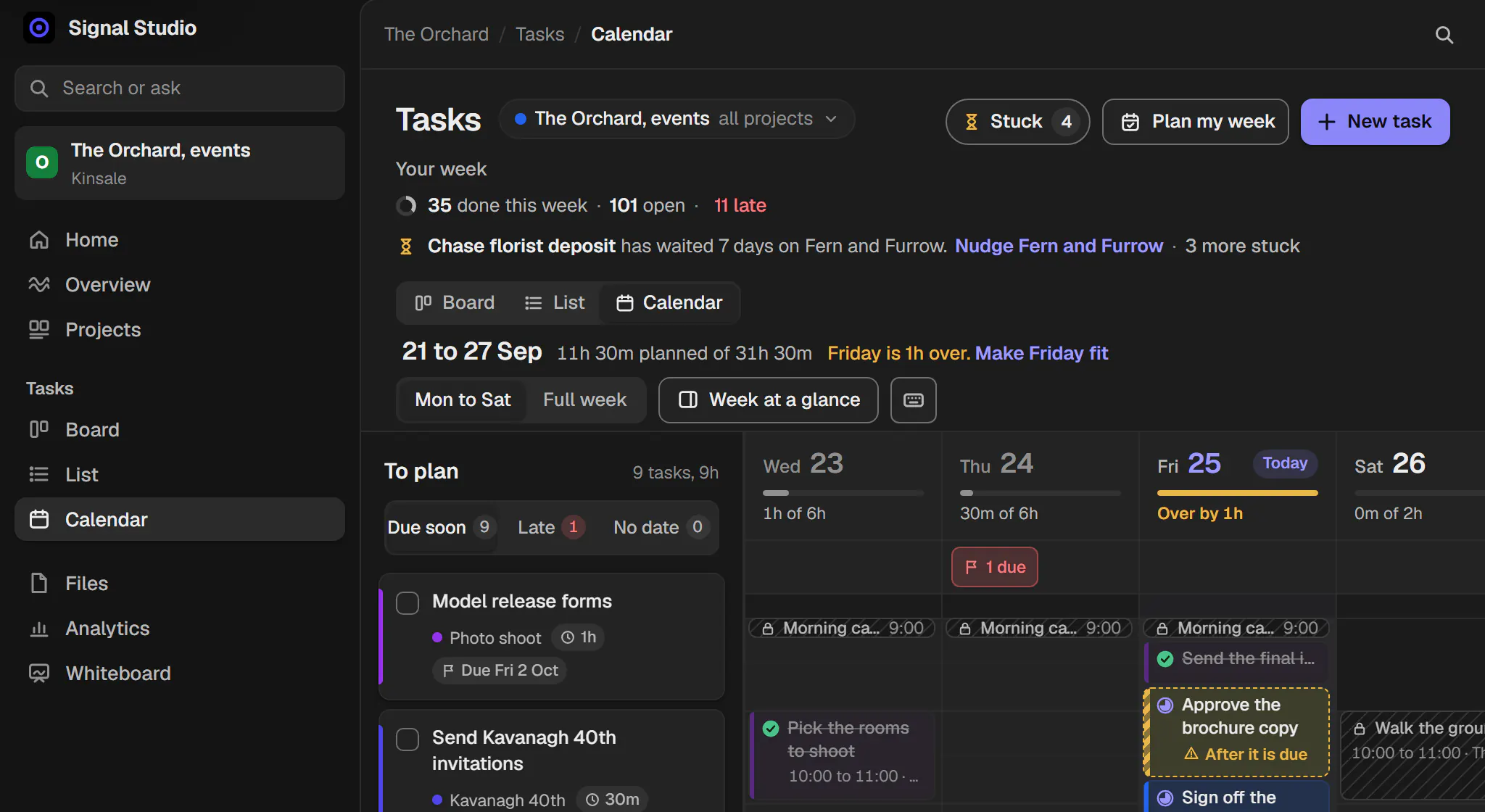Click the New task button
The width and height of the screenshot is (1485, 812).
click(x=1375, y=122)
